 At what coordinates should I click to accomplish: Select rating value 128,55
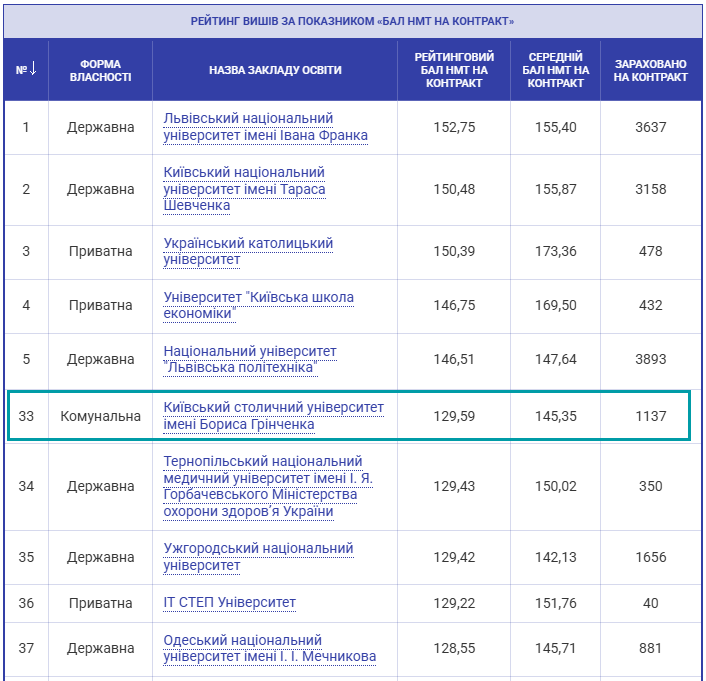pos(454,649)
